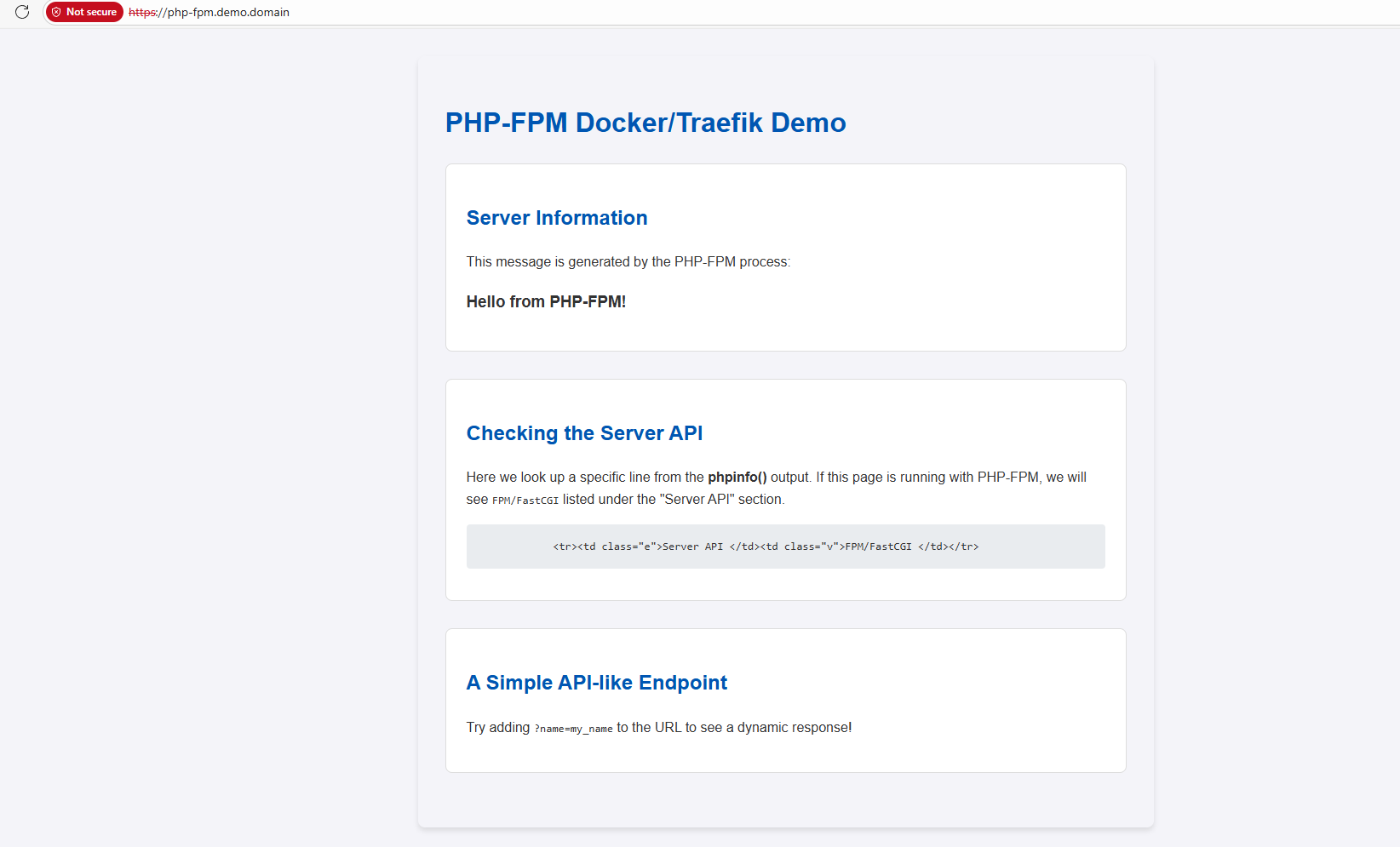
Task: Click the shield icon in the security badge
Action: point(56,12)
